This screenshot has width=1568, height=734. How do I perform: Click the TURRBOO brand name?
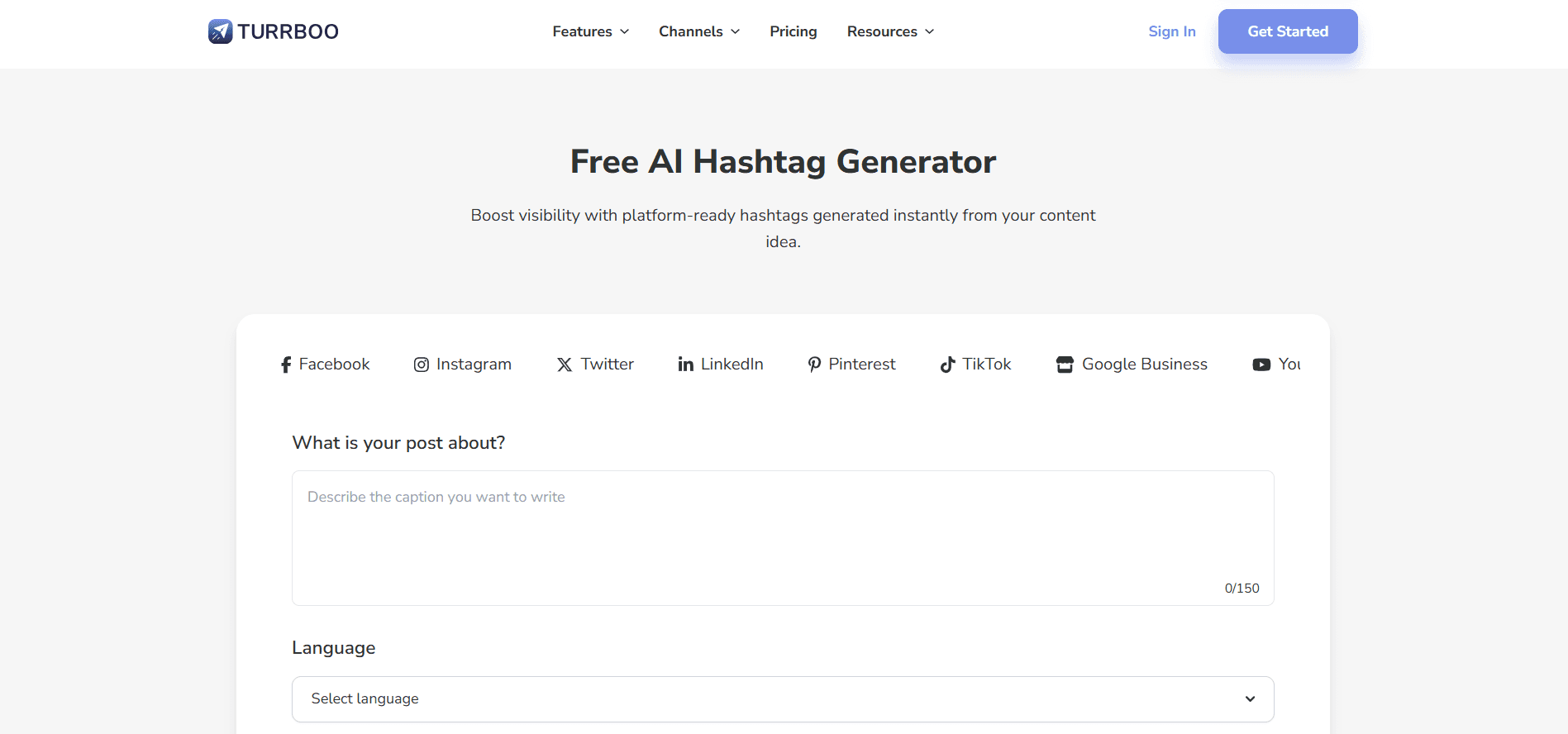[287, 31]
